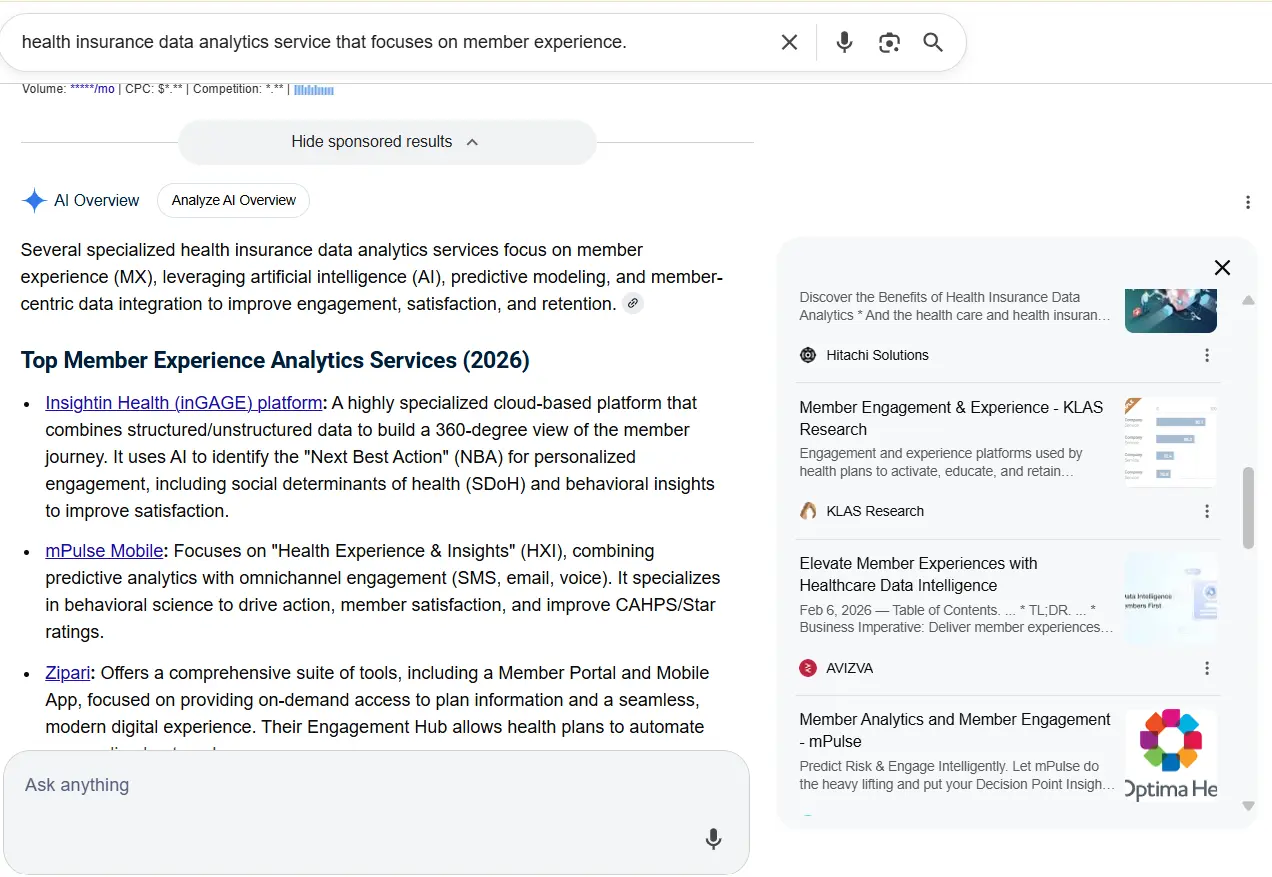Open the Zipari link
Viewport: 1272px width, 877px height.
(68, 673)
